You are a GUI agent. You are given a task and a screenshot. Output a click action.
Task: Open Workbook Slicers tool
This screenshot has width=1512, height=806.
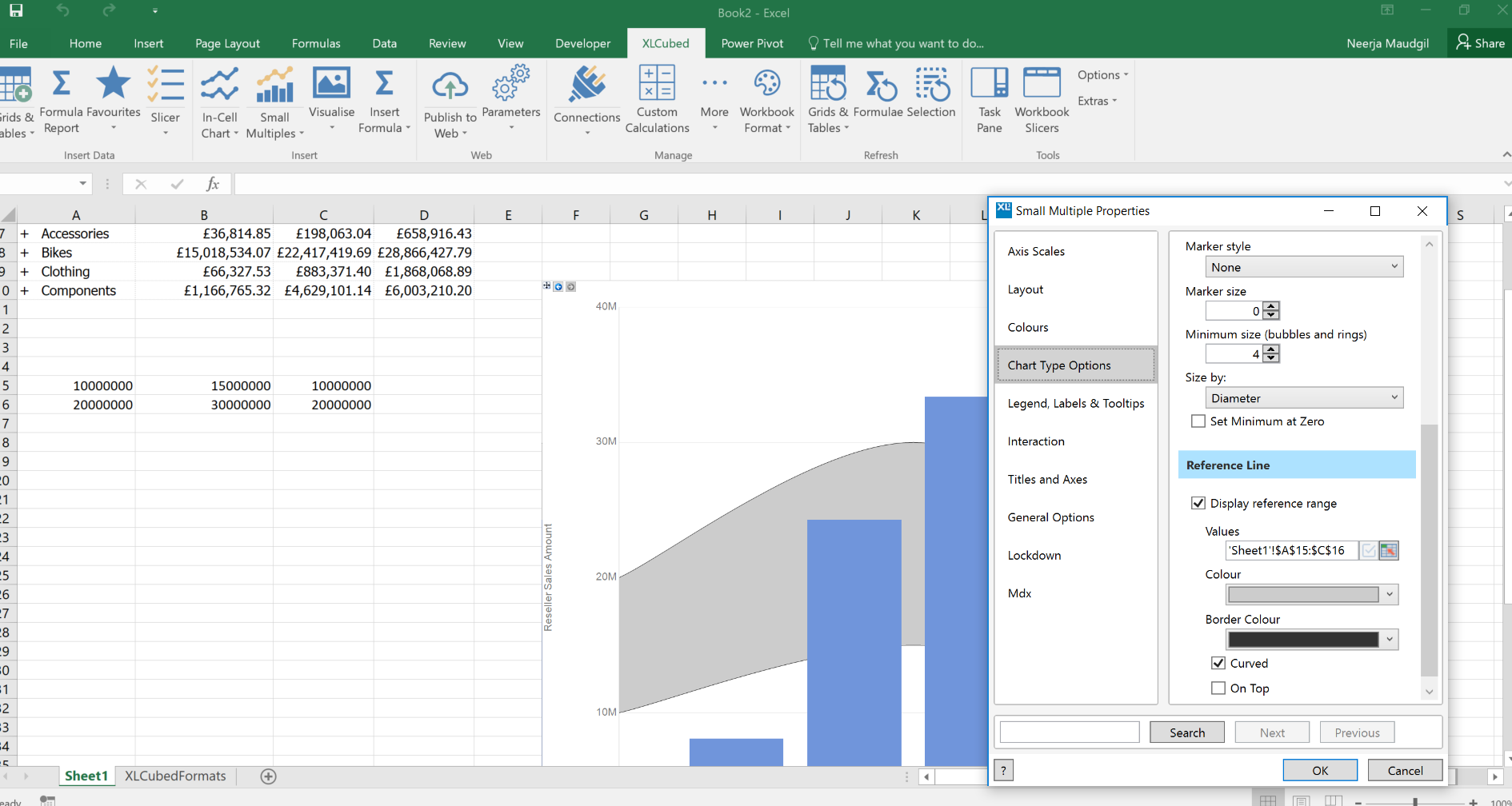pos(1042,99)
